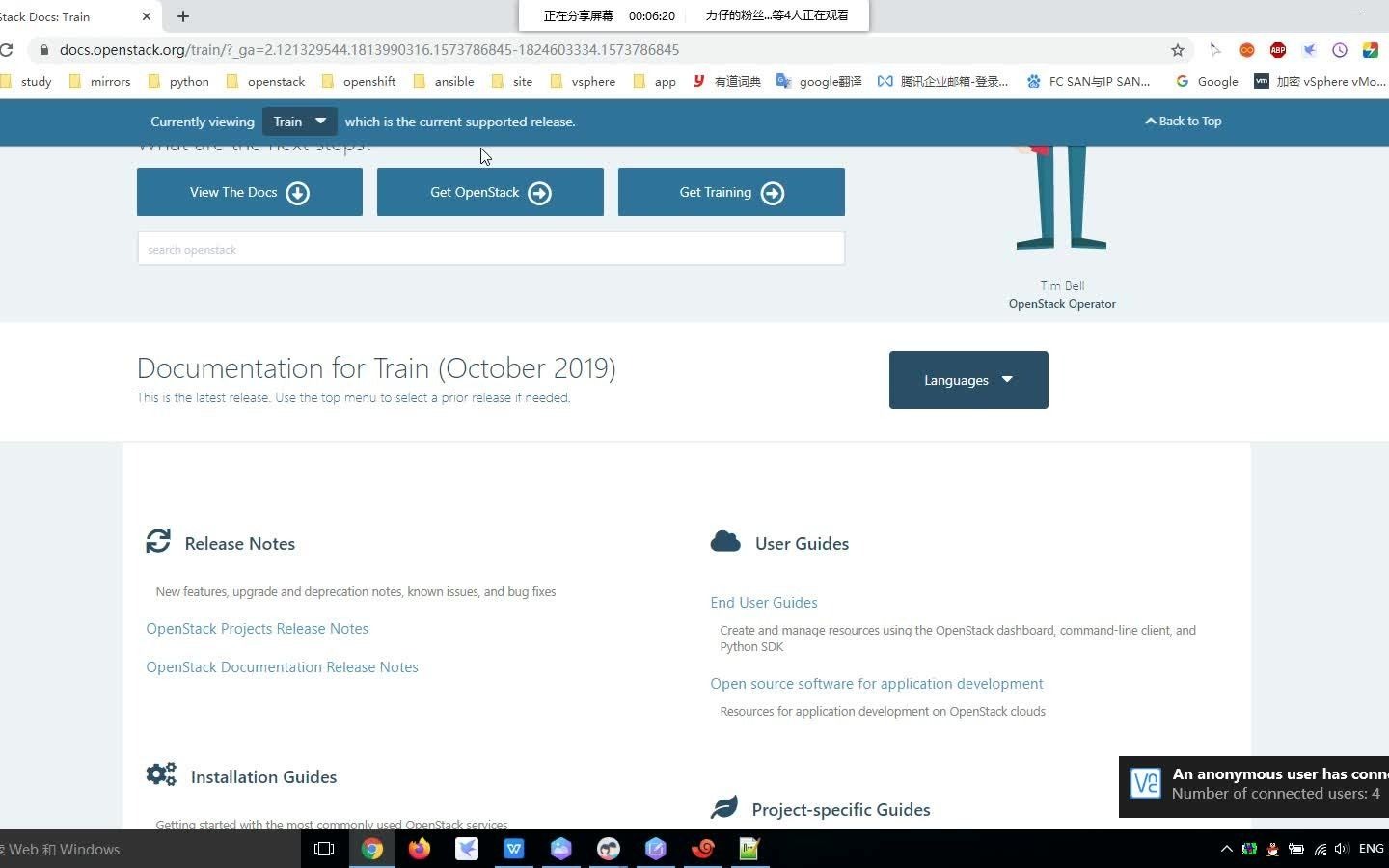The image size is (1389, 868).
Task: Open OpenStack Projects Release Notes link
Action: pos(258,629)
